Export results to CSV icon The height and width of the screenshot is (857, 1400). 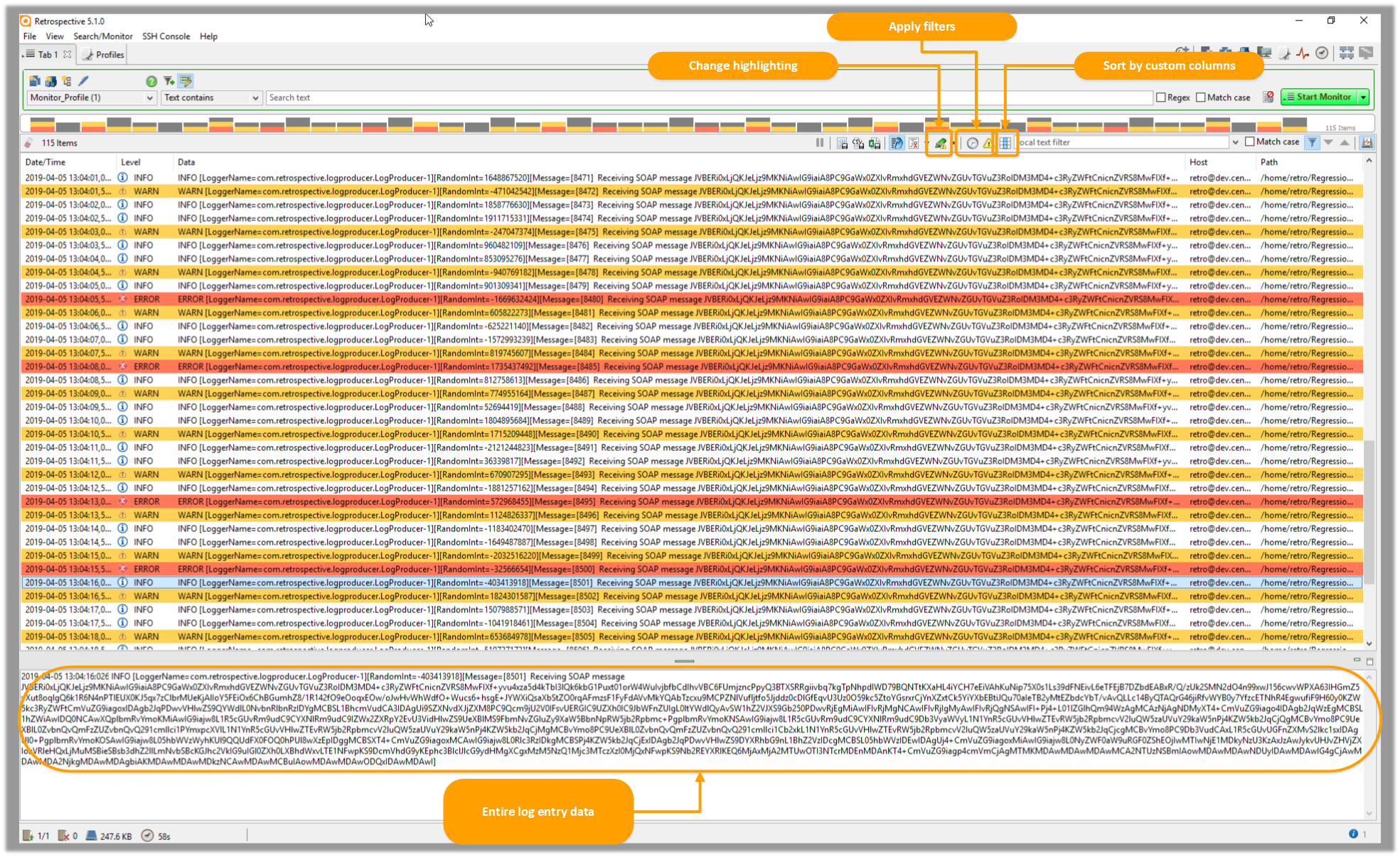[859, 143]
